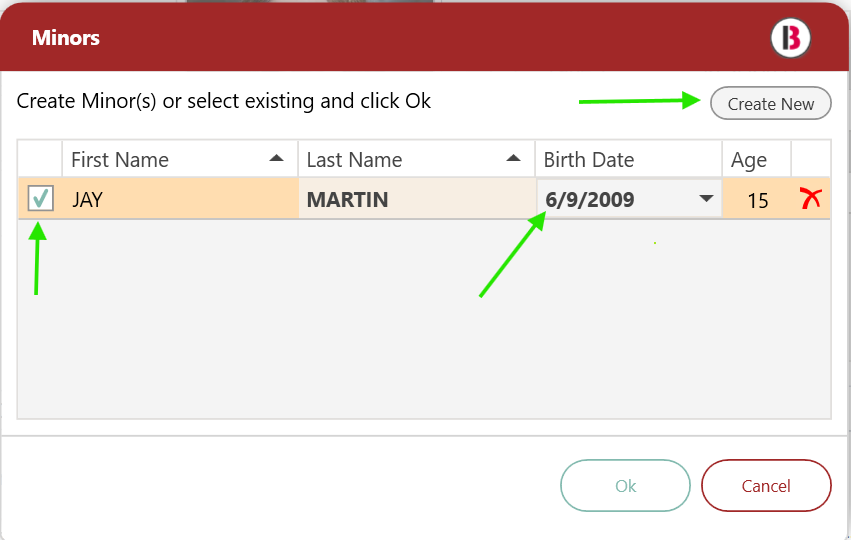851x540 pixels.
Task: Edit the first name cell JAY
Action: (x=180, y=199)
